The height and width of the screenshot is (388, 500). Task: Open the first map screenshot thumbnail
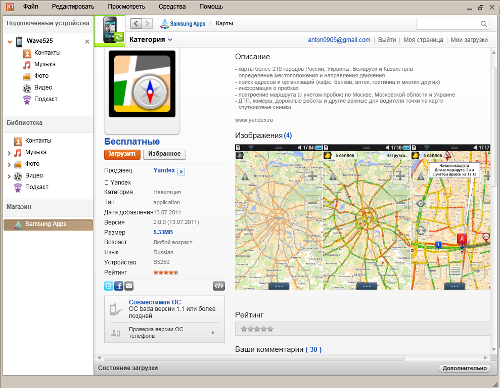279,217
